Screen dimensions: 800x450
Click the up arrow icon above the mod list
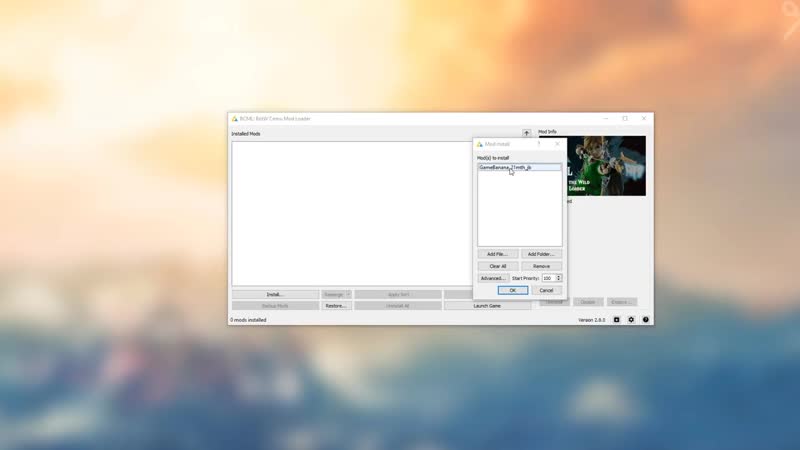527,133
